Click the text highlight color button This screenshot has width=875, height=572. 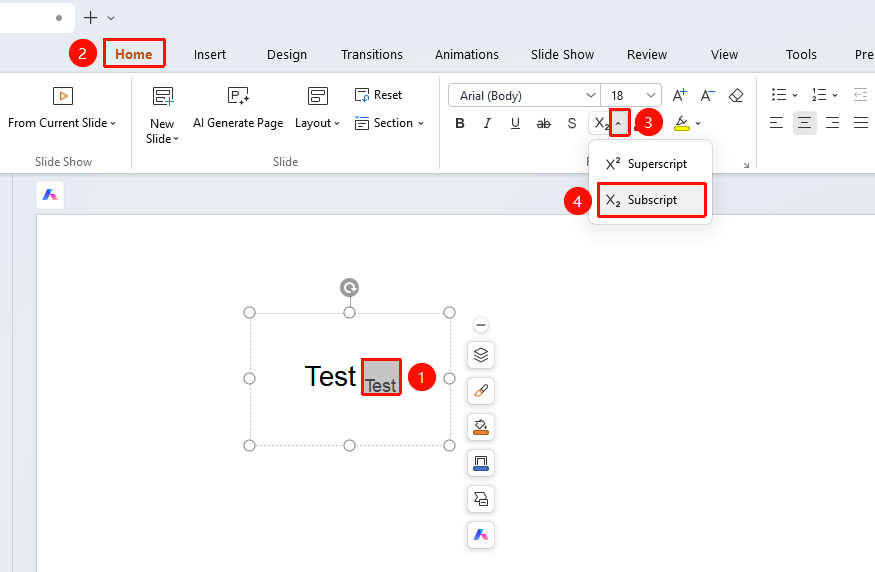coord(681,123)
